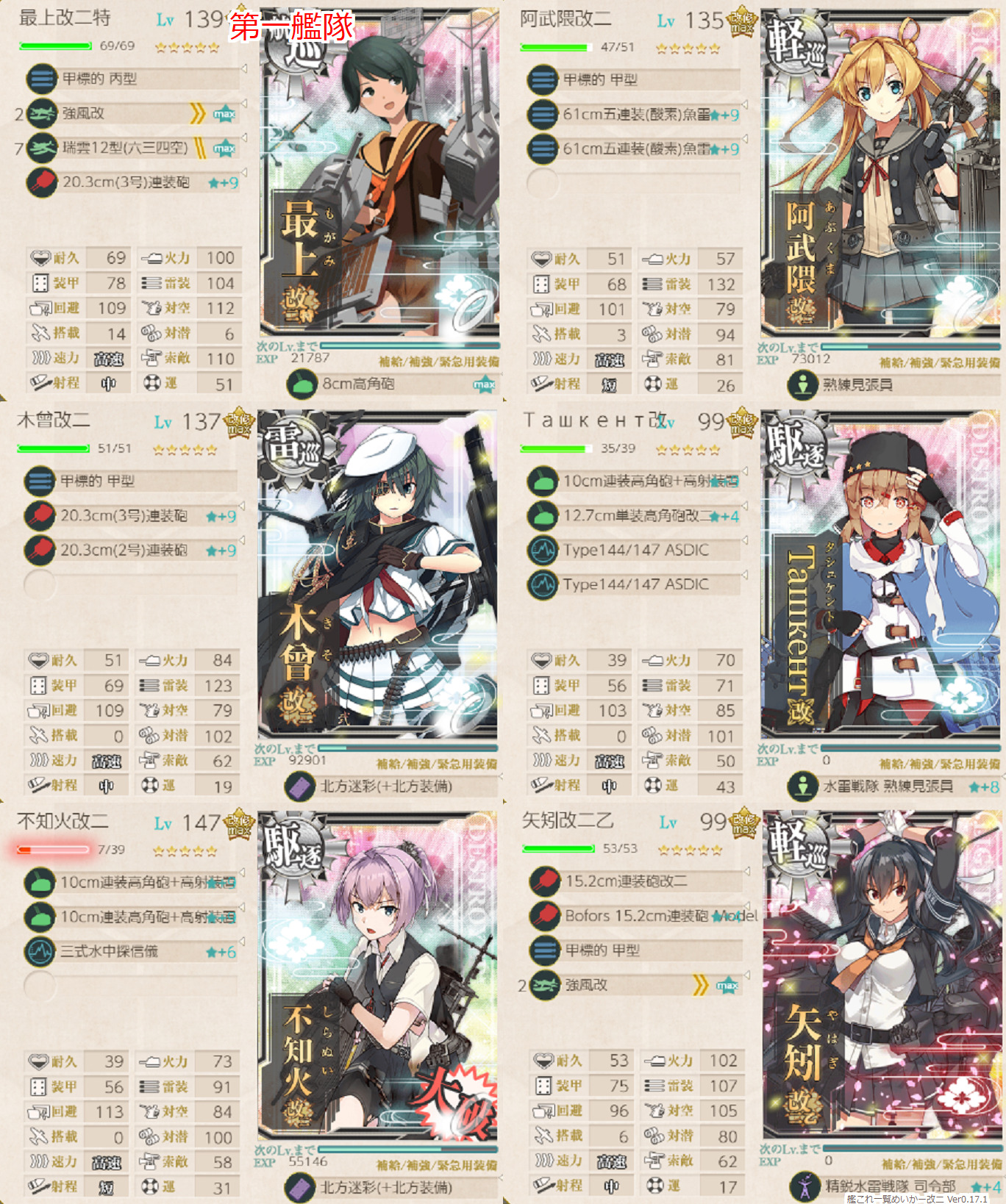
Task: Click the sonar icon next to 三式水中探信儀
Action: 40,951
